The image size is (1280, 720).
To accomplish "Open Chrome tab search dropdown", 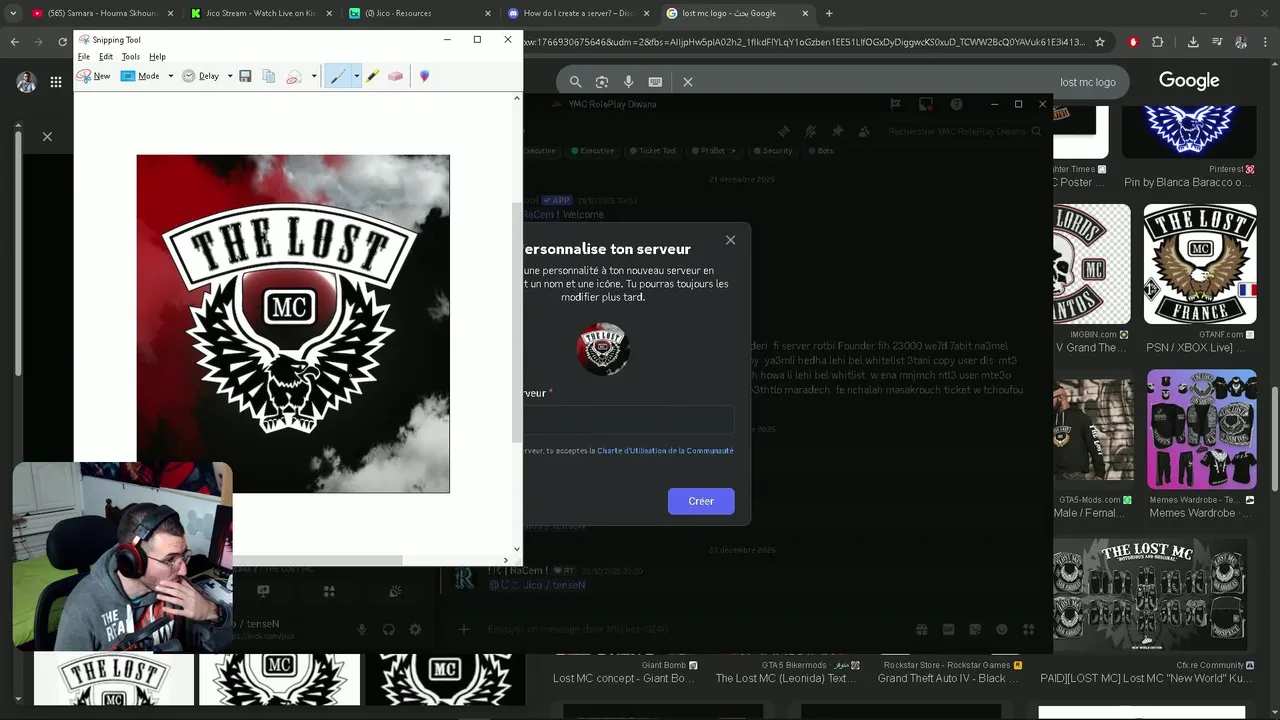I will tap(13, 13).
